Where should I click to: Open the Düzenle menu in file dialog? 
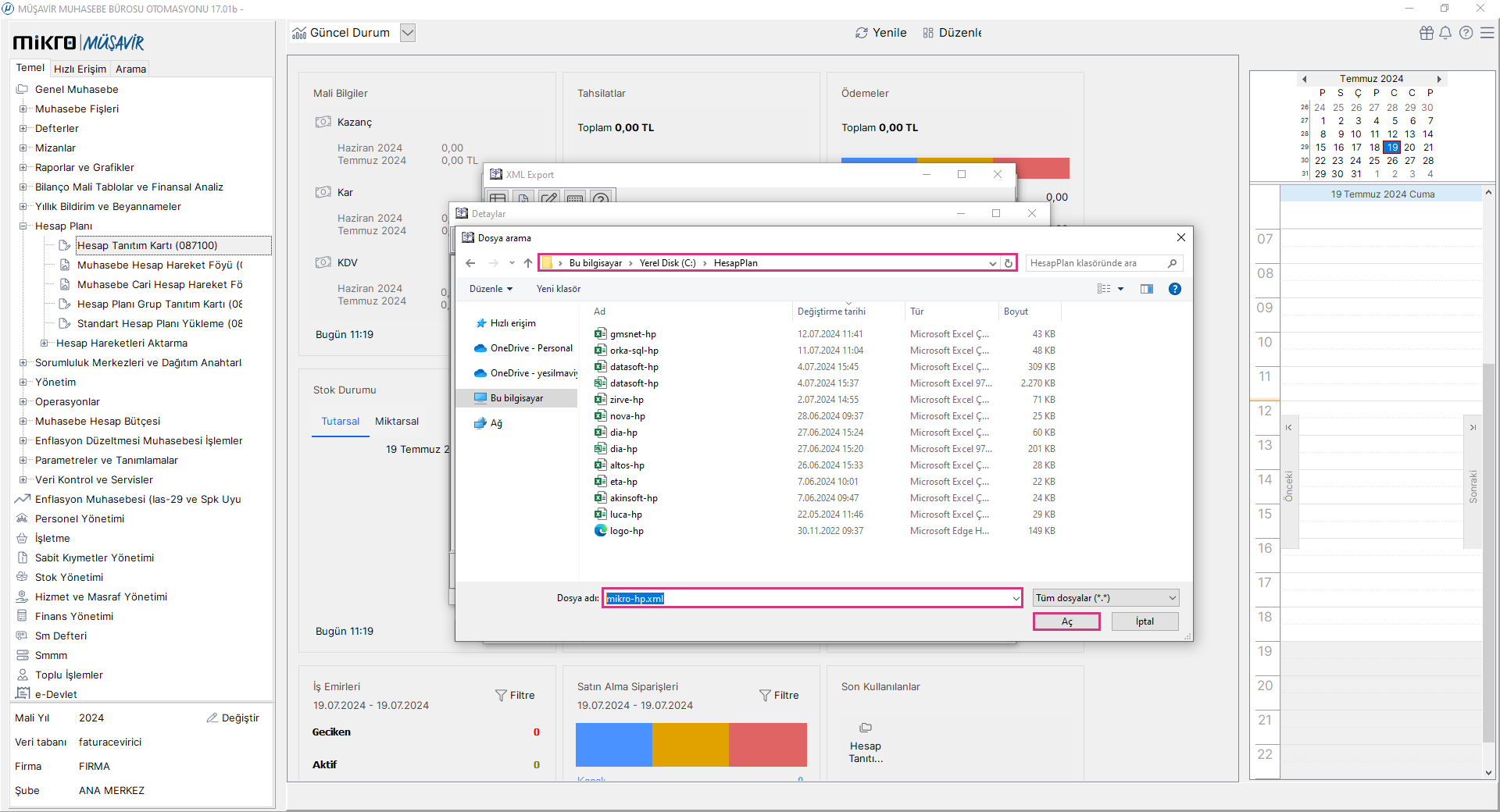pyautogui.click(x=491, y=289)
